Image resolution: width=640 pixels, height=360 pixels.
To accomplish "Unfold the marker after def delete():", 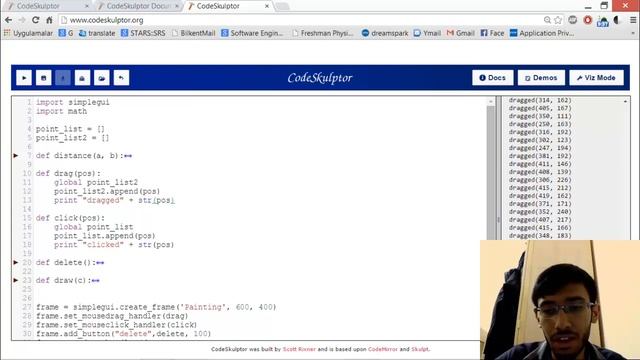I will [x=100, y=263].
